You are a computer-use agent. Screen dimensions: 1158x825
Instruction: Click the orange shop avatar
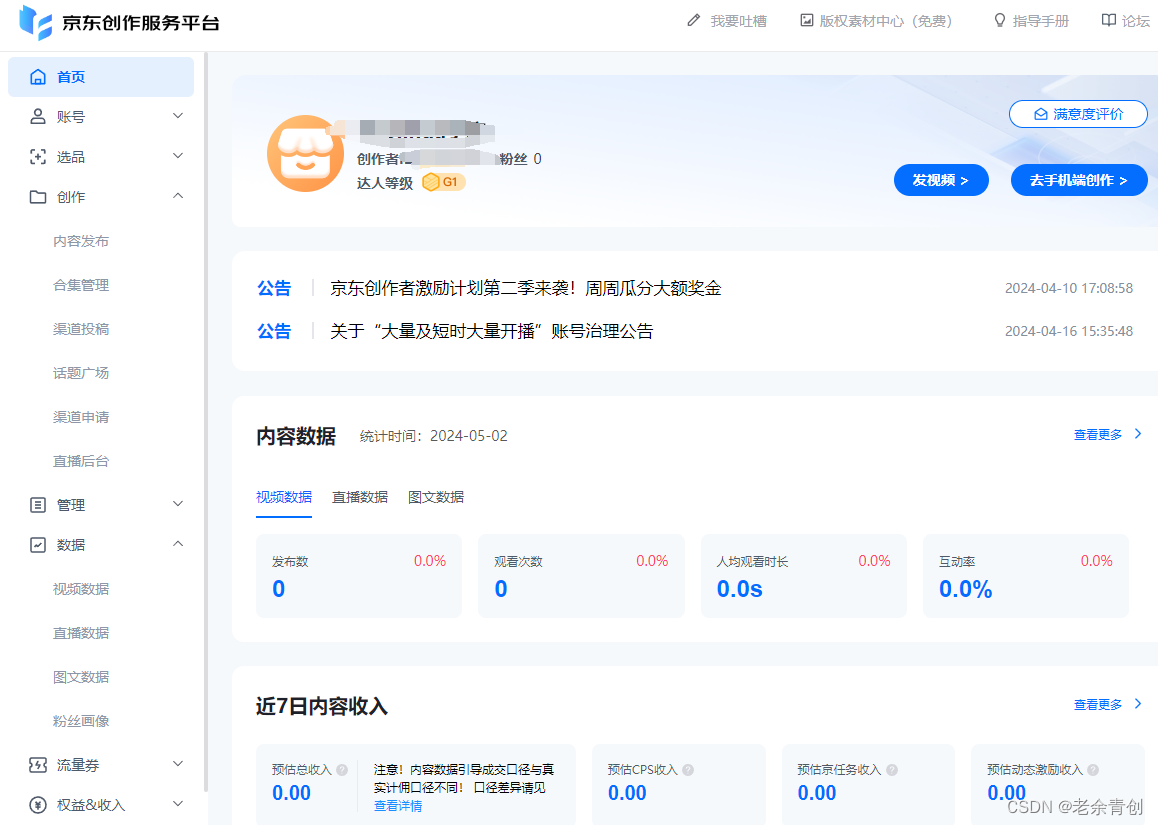(x=305, y=154)
